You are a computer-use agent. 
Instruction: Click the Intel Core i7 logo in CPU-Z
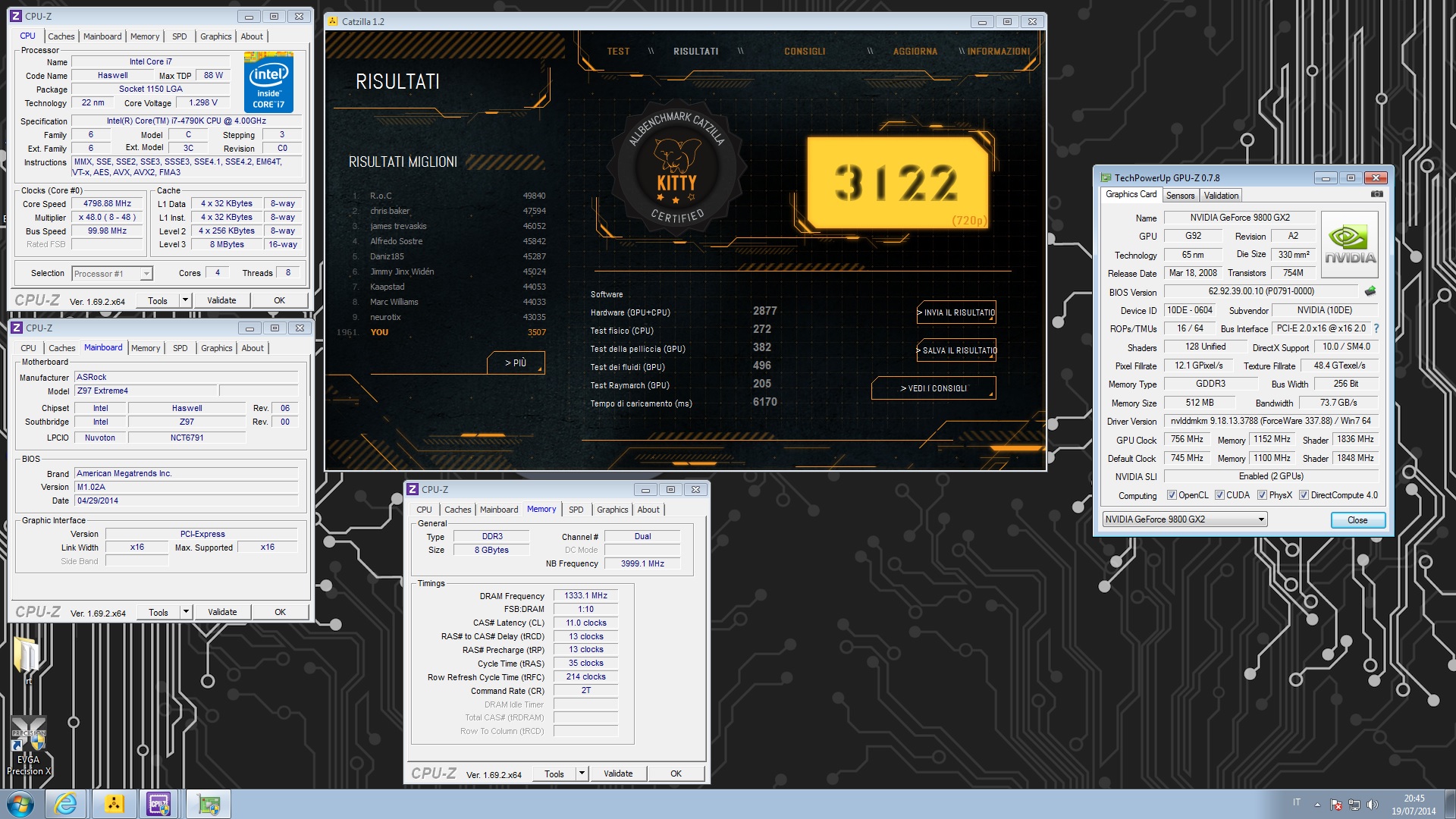(x=268, y=83)
